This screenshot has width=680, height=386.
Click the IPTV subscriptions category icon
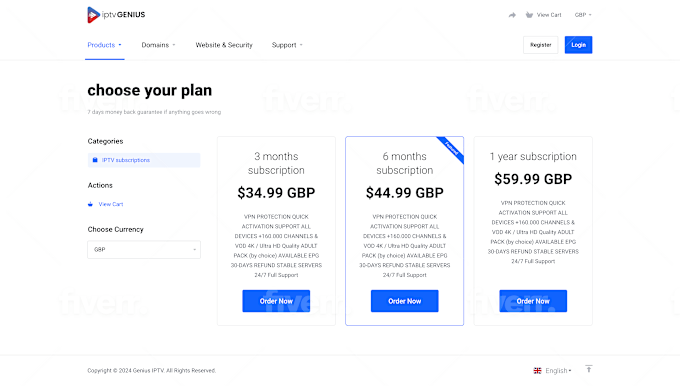click(95, 160)
